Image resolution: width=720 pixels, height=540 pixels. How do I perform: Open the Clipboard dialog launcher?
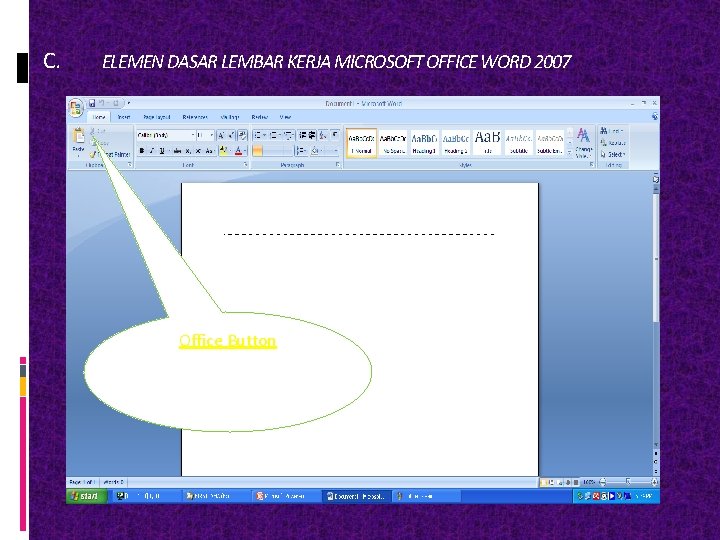pyautogui.click(x=130, y=164)
